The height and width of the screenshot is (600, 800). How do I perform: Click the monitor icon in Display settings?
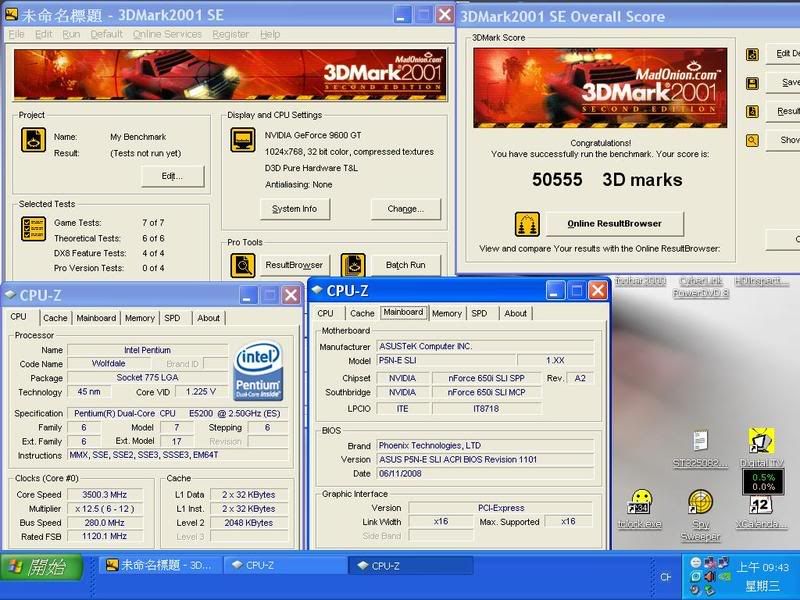point(243,140)
